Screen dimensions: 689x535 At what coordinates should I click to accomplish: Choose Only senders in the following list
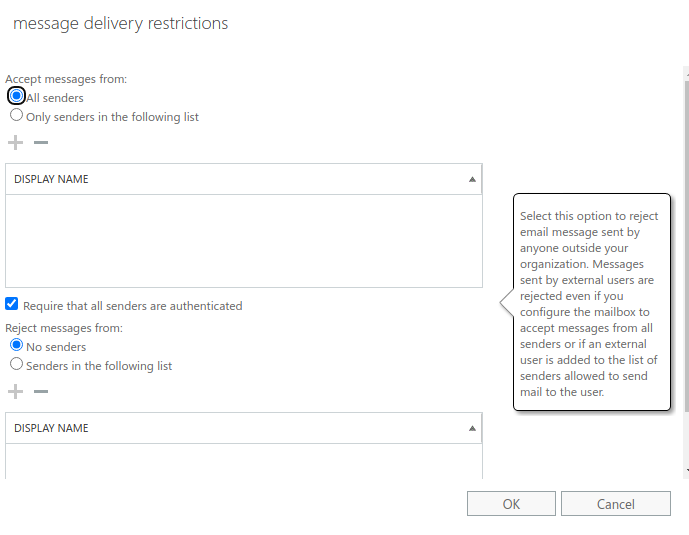[16, 115]
